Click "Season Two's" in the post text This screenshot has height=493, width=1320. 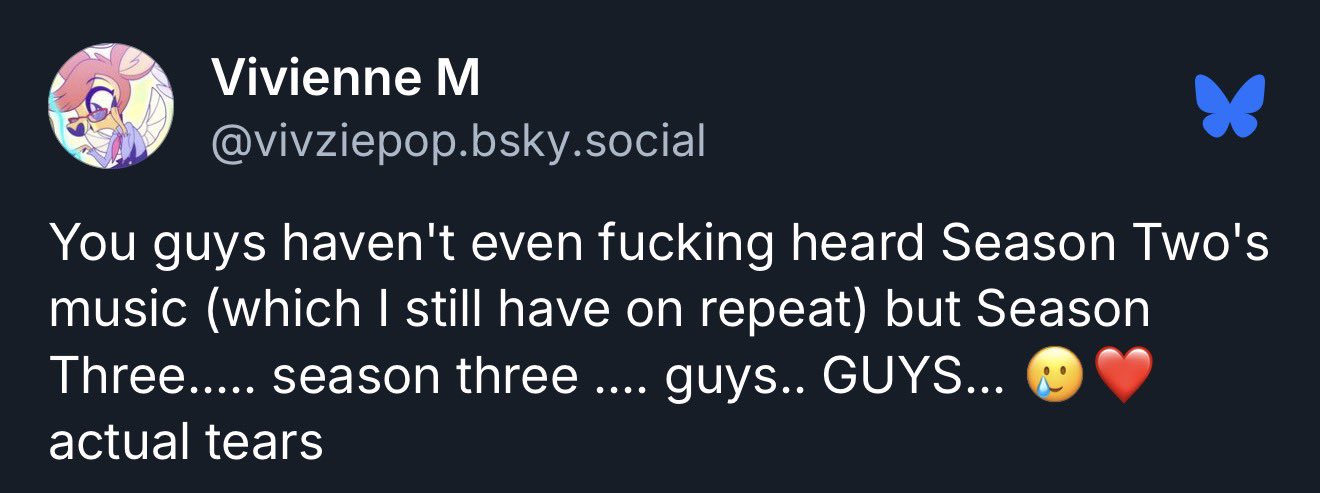[x=1105, y=245]
